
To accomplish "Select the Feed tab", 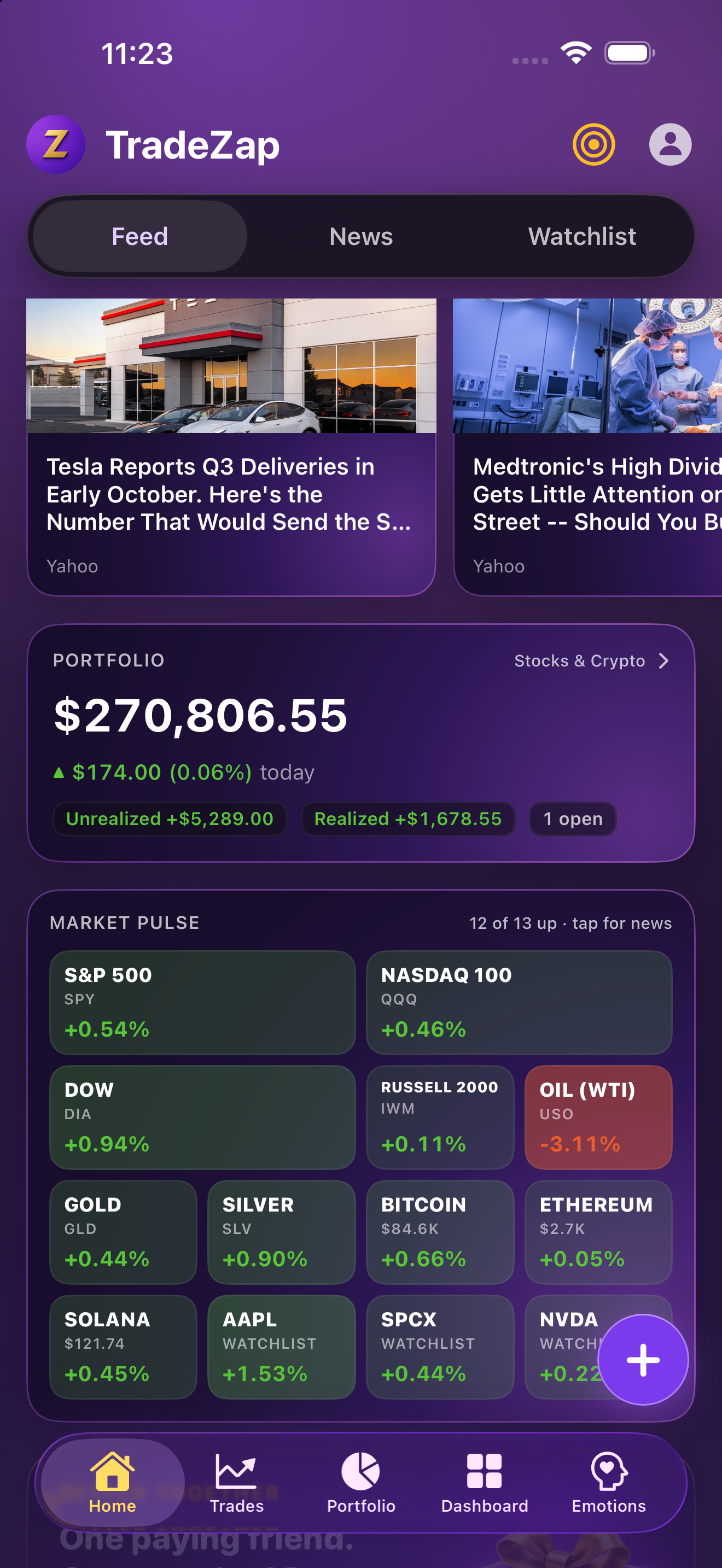I will (139, 236).
